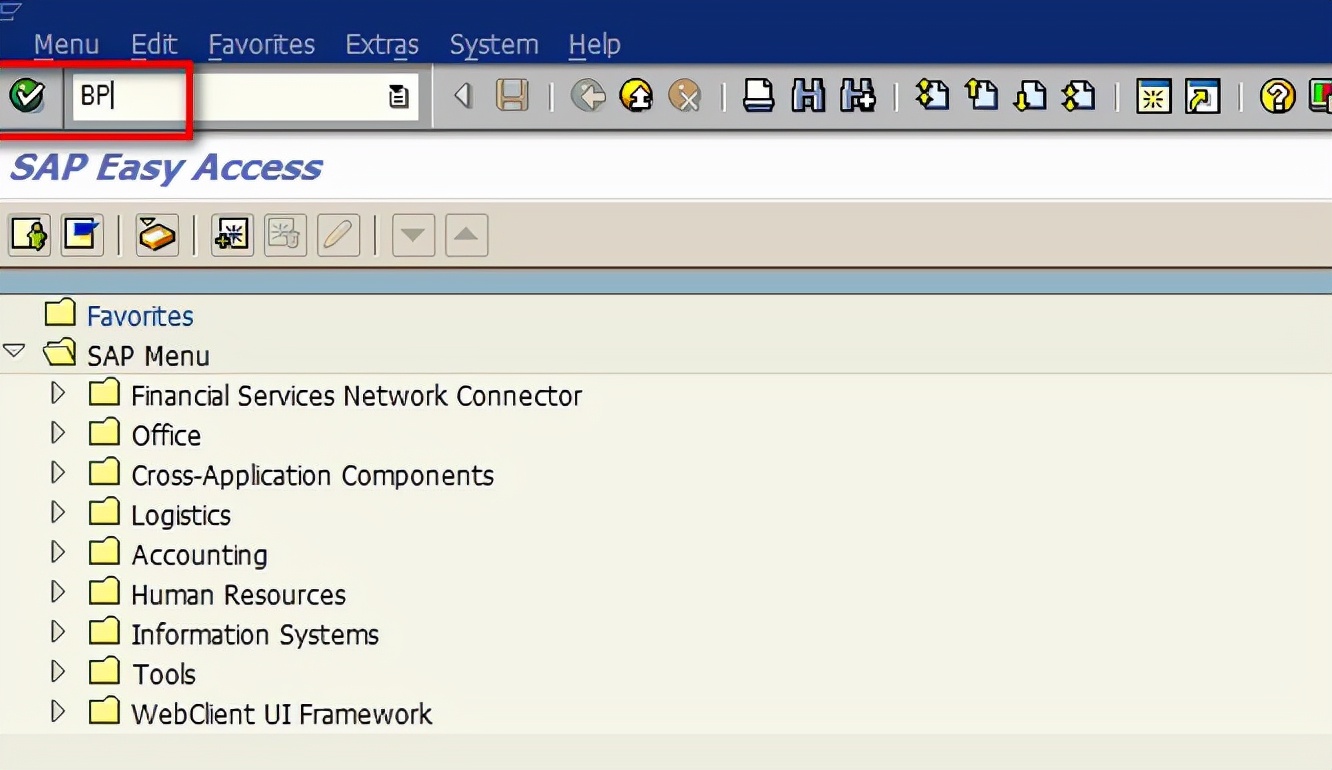Screen dimensions: 1332x770
Task: Click the open folder icon beside SAP Menu
Action: [x=60, y=353]
